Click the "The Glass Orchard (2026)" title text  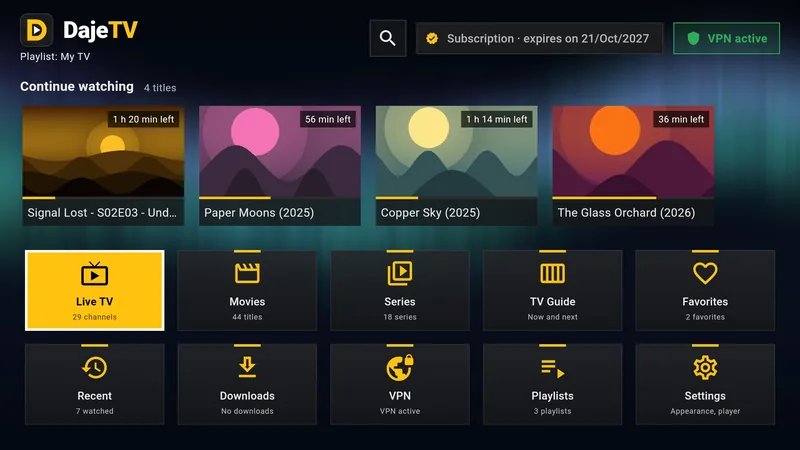(626, 213)
